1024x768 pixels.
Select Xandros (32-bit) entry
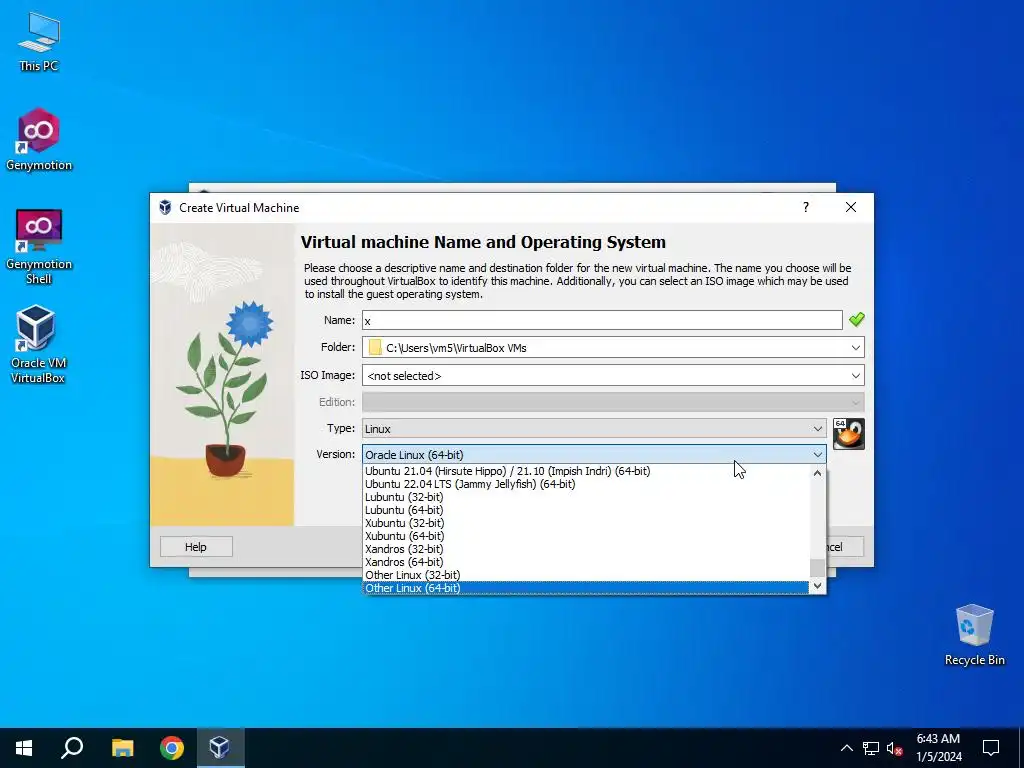point(586,549)
